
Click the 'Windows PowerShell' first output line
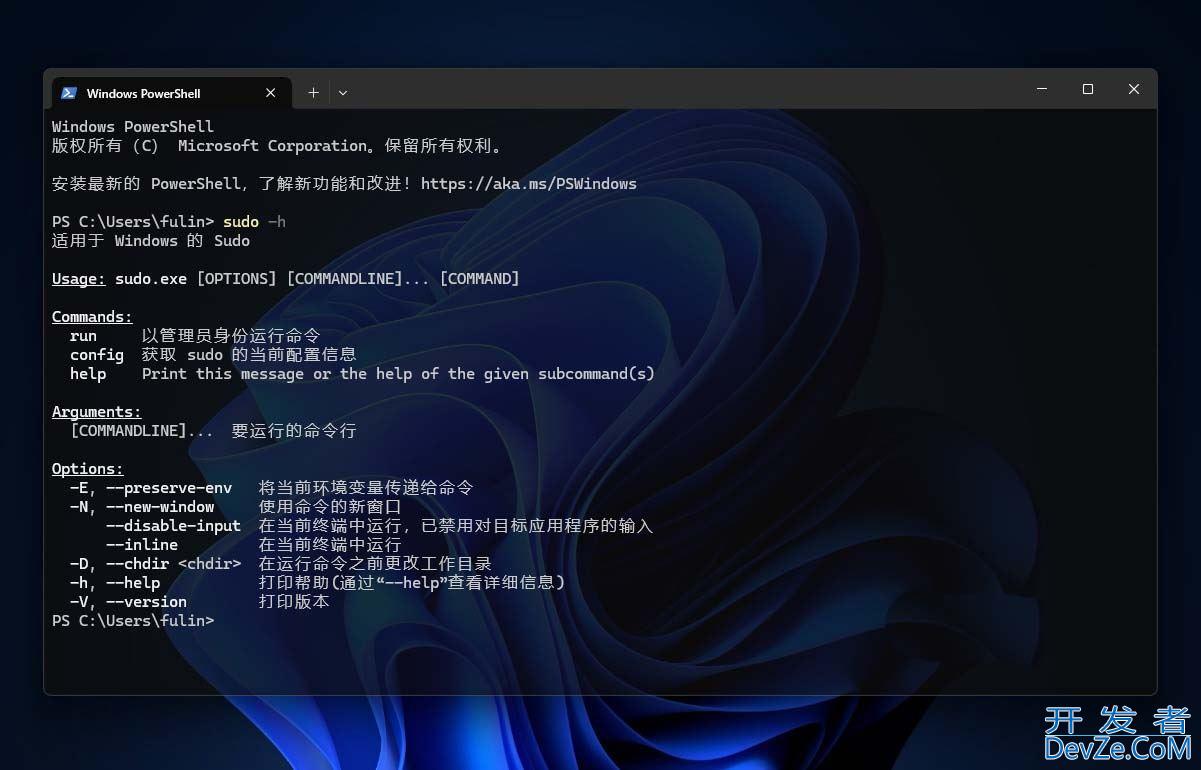(133, 127)
